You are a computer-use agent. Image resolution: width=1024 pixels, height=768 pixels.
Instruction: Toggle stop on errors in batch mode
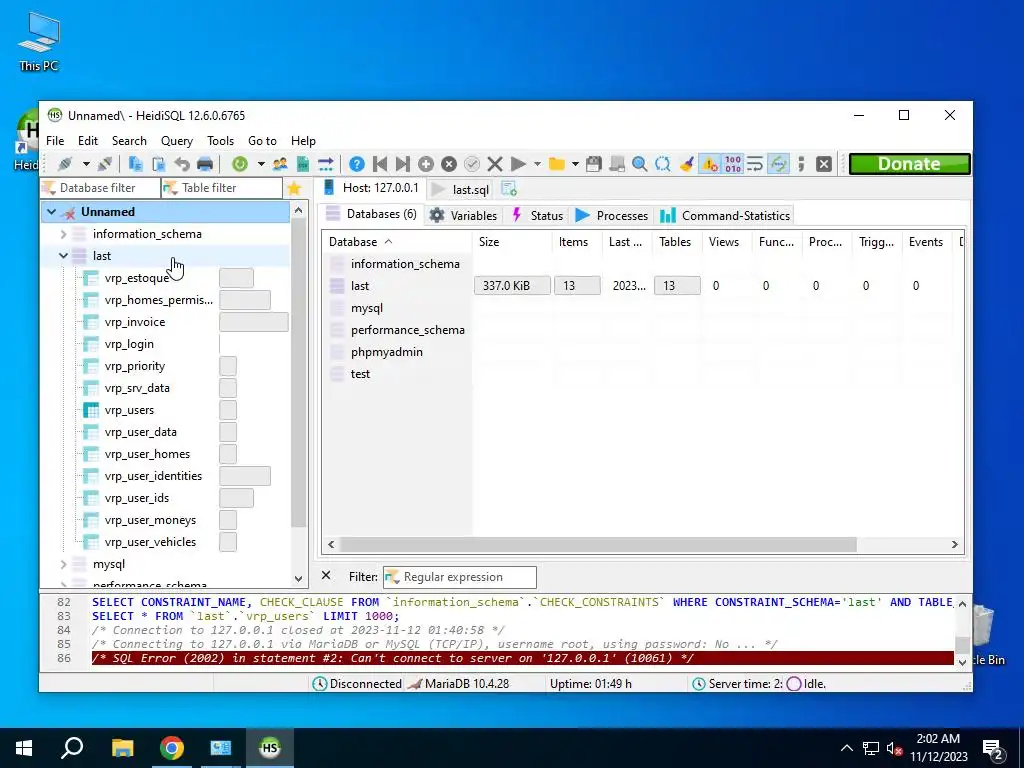709,164
